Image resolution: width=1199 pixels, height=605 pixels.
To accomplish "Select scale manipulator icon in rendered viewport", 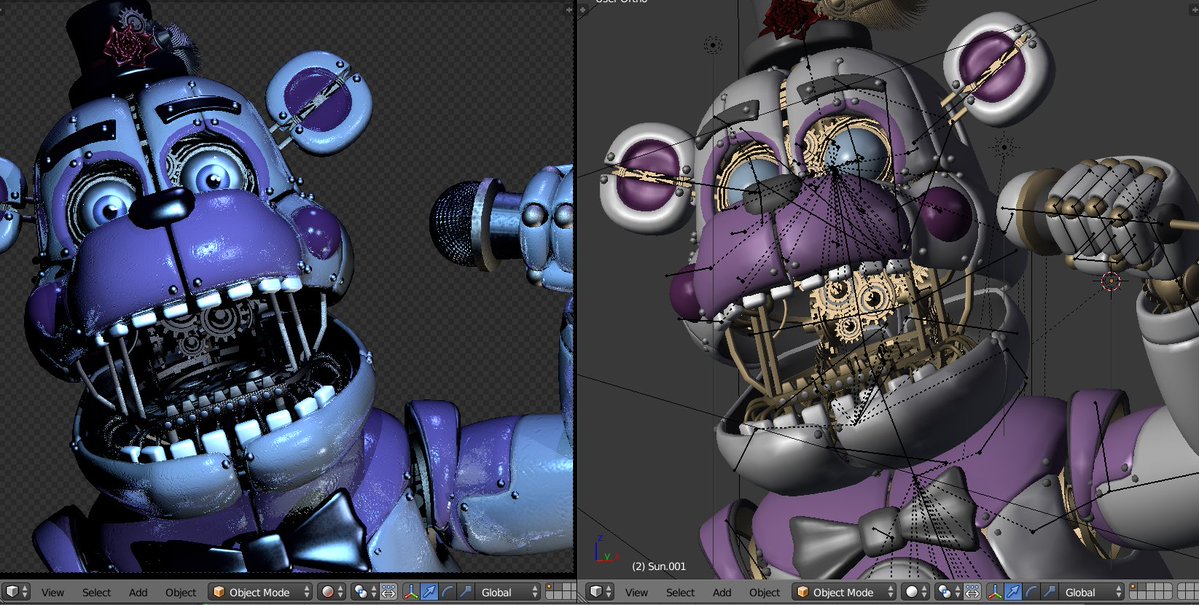I will point(465,592).
